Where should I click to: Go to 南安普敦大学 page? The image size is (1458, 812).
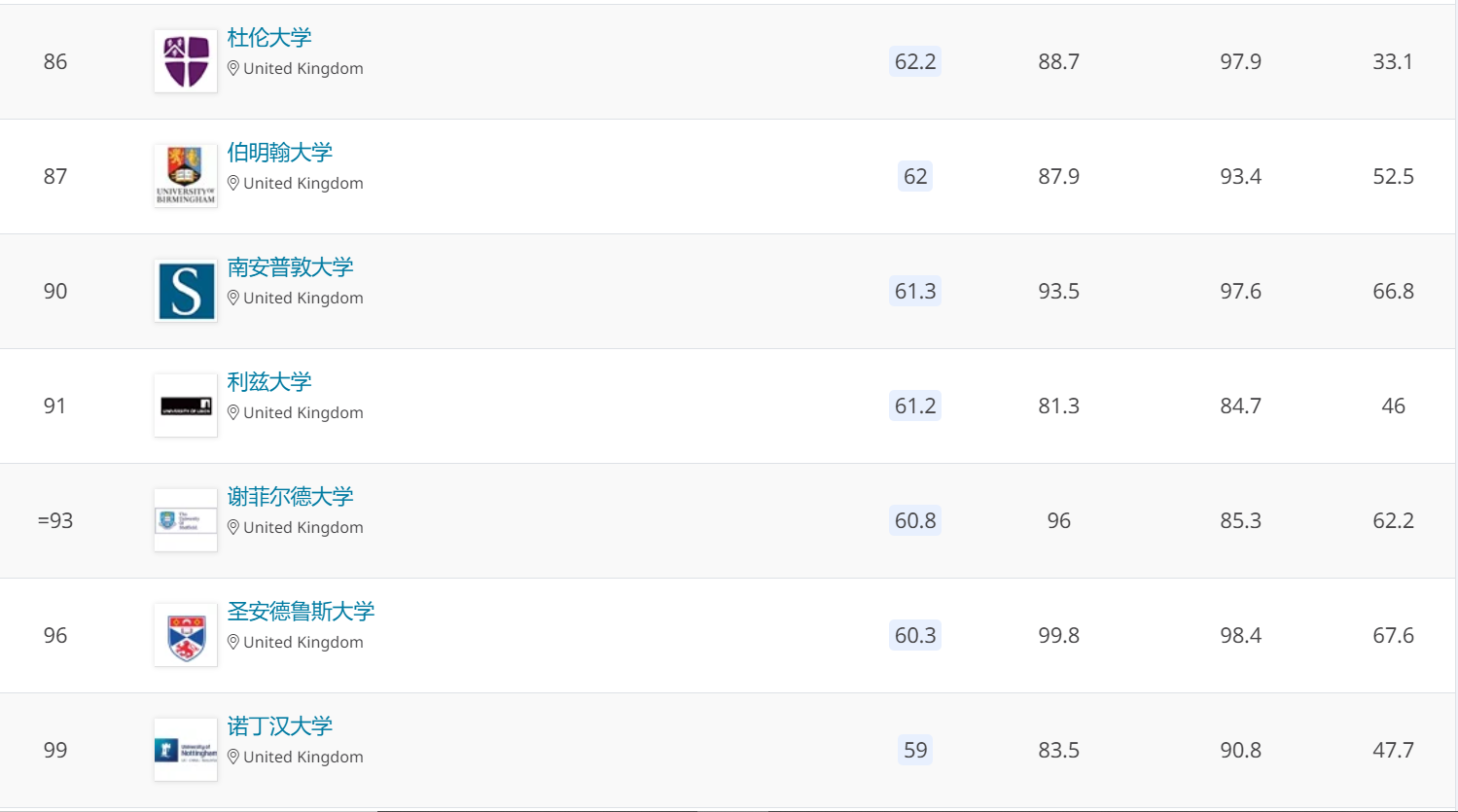tap(290, 267)
